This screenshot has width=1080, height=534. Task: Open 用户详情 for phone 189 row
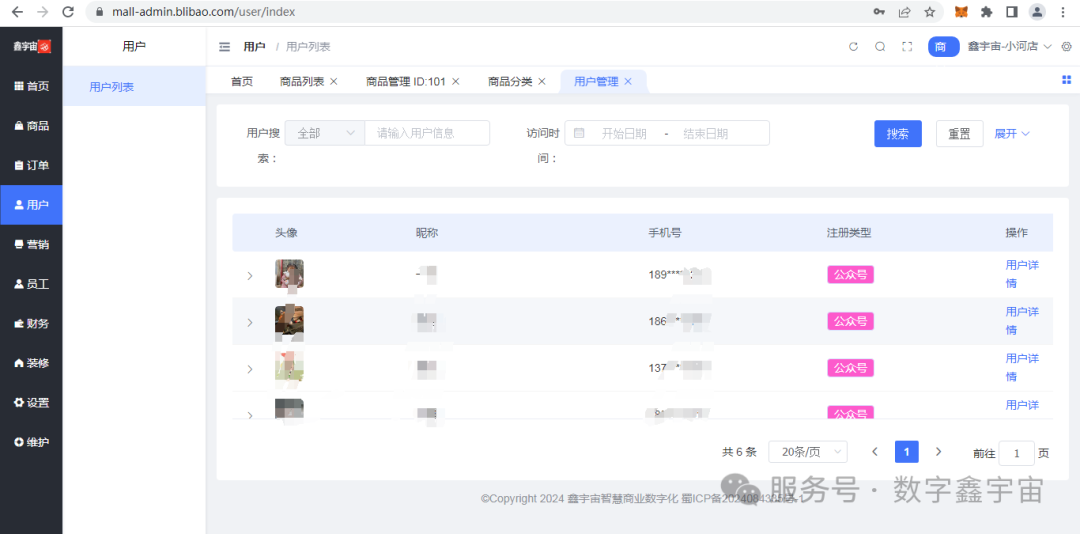tap(1022, 274)
